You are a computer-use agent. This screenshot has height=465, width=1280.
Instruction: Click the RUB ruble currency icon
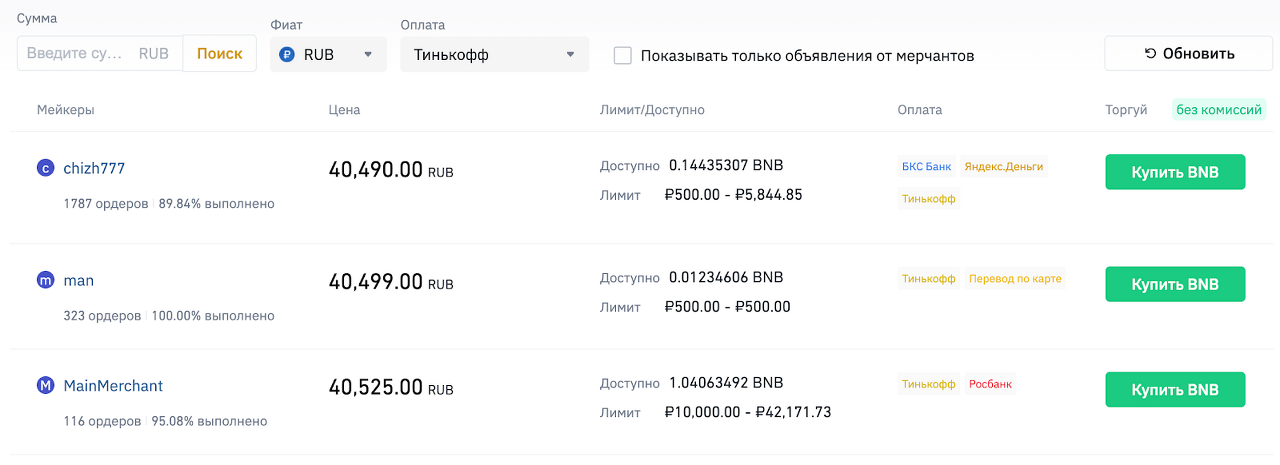(287, 55)
